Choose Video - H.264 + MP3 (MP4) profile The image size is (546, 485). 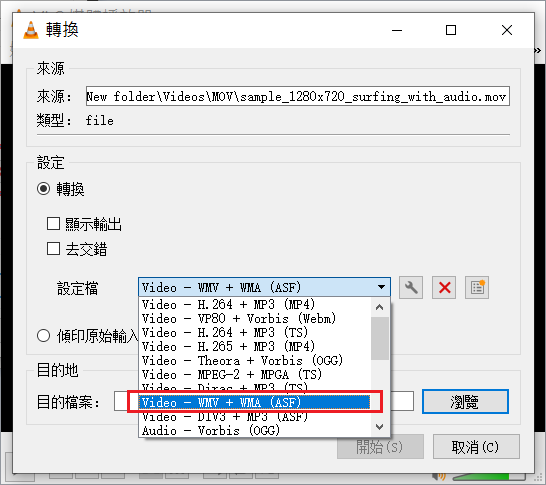[x=255, y=304]
